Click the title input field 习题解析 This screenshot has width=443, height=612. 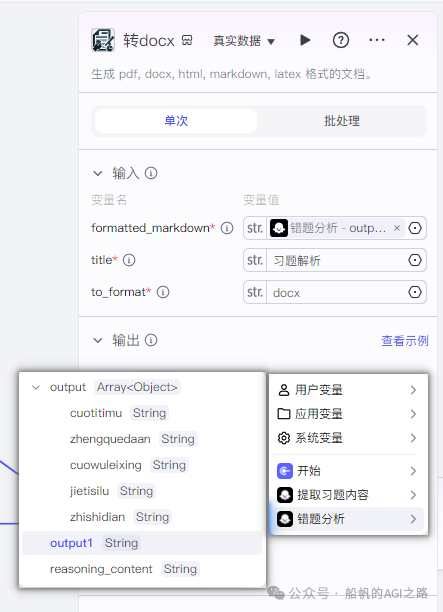pyautogui.click(x=336, y=260)
